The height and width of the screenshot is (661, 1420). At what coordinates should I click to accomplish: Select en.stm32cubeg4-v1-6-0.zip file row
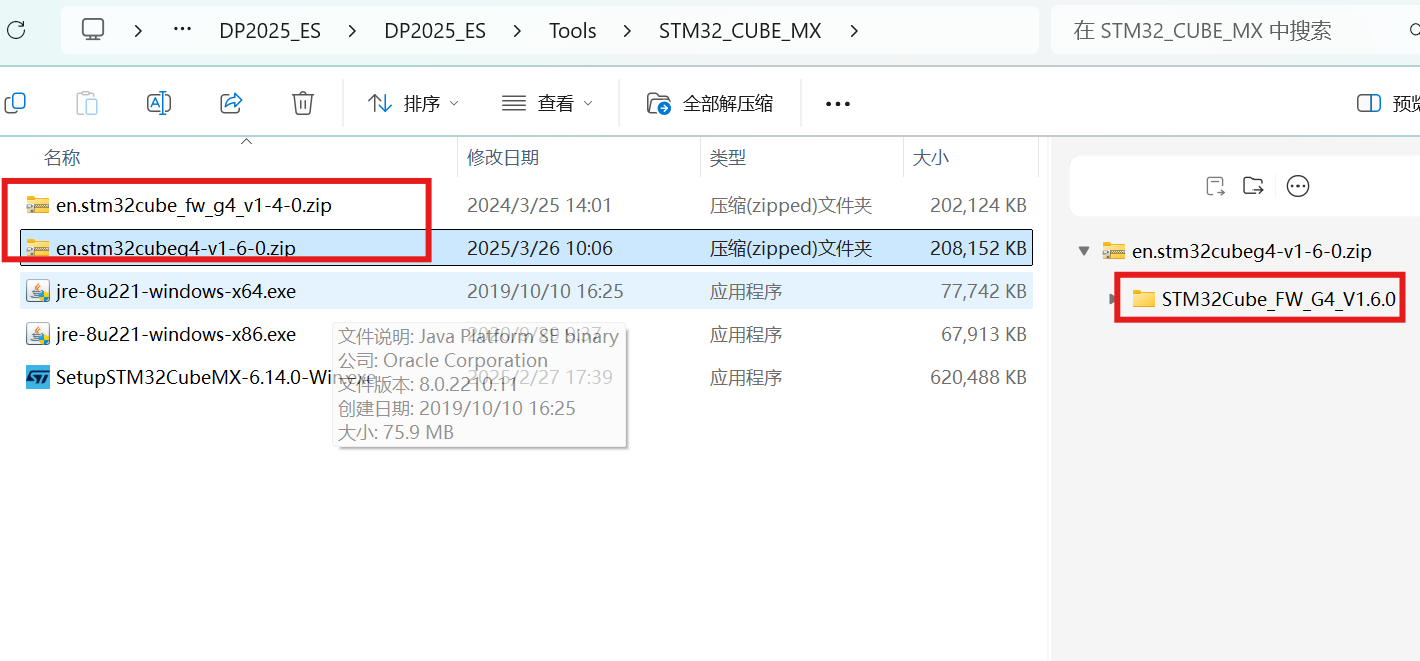pos(527,248)
